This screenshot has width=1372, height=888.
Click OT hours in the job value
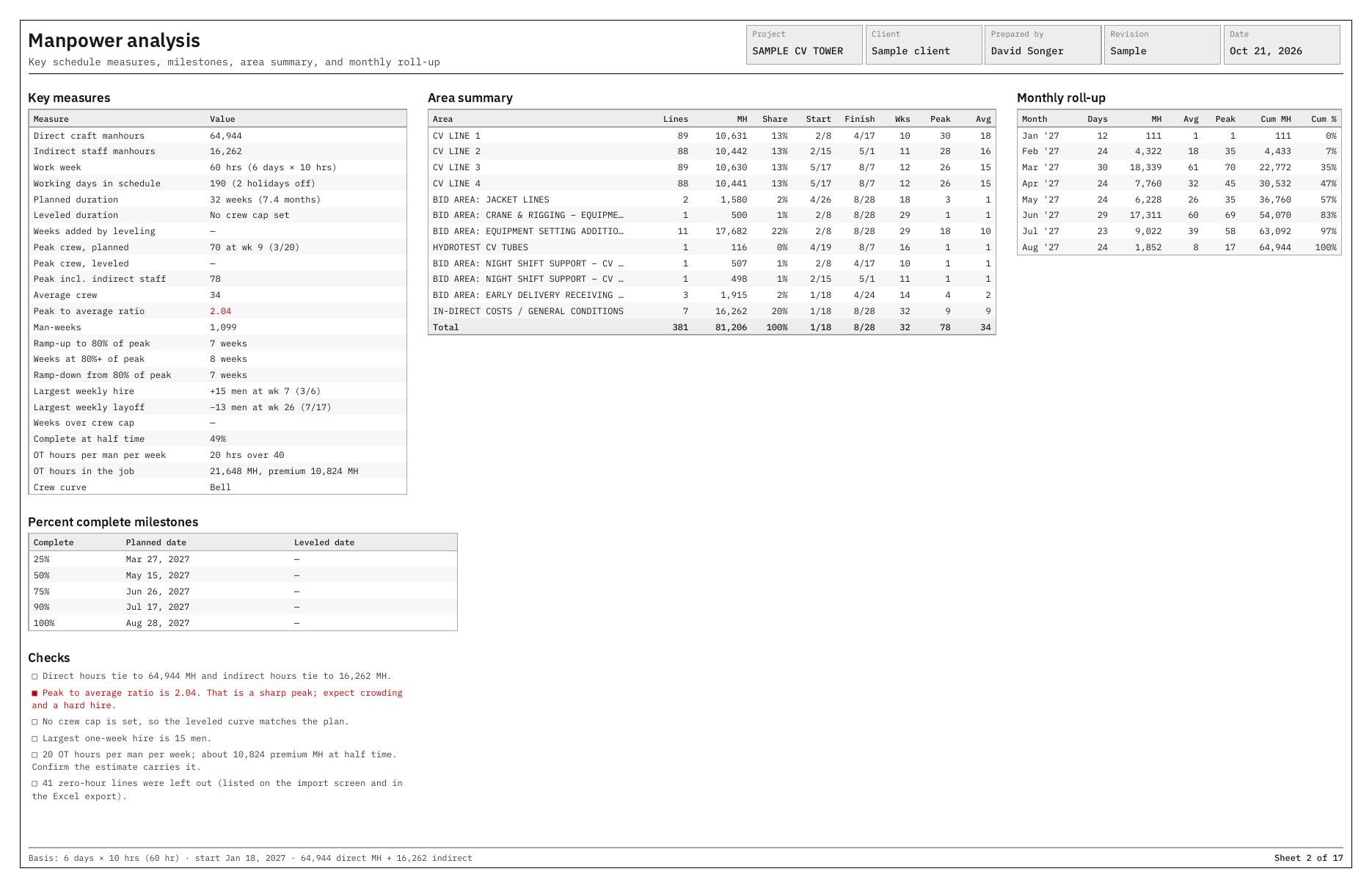tap(284, 471)
